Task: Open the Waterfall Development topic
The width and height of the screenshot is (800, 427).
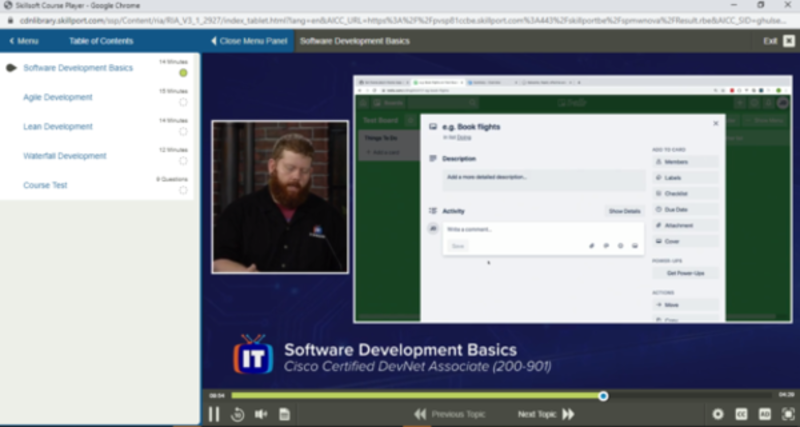Action: [x=65, y=156]
